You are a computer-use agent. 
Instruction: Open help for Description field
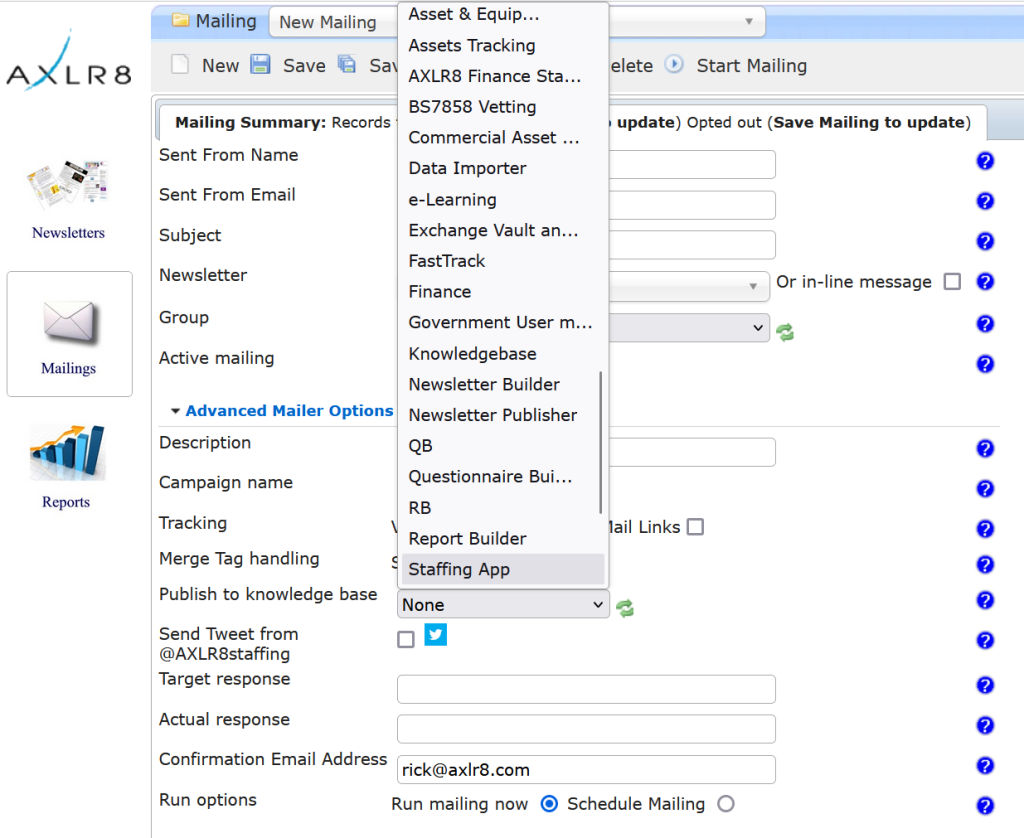(x=985, y=449)
